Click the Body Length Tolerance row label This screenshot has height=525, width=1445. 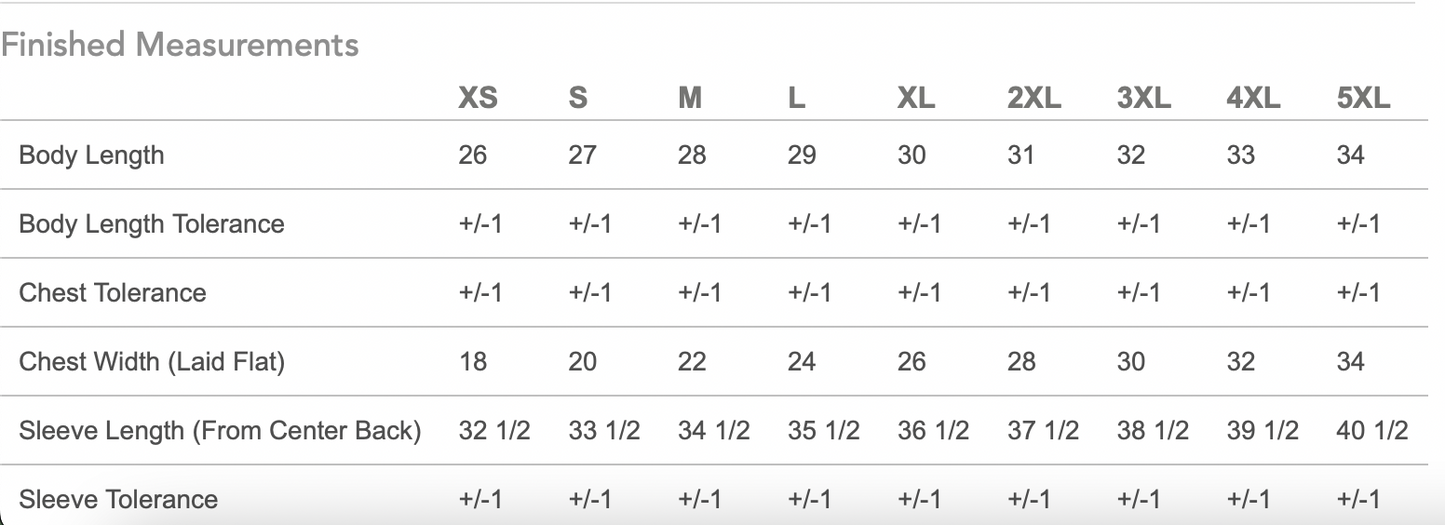(151, 223)
